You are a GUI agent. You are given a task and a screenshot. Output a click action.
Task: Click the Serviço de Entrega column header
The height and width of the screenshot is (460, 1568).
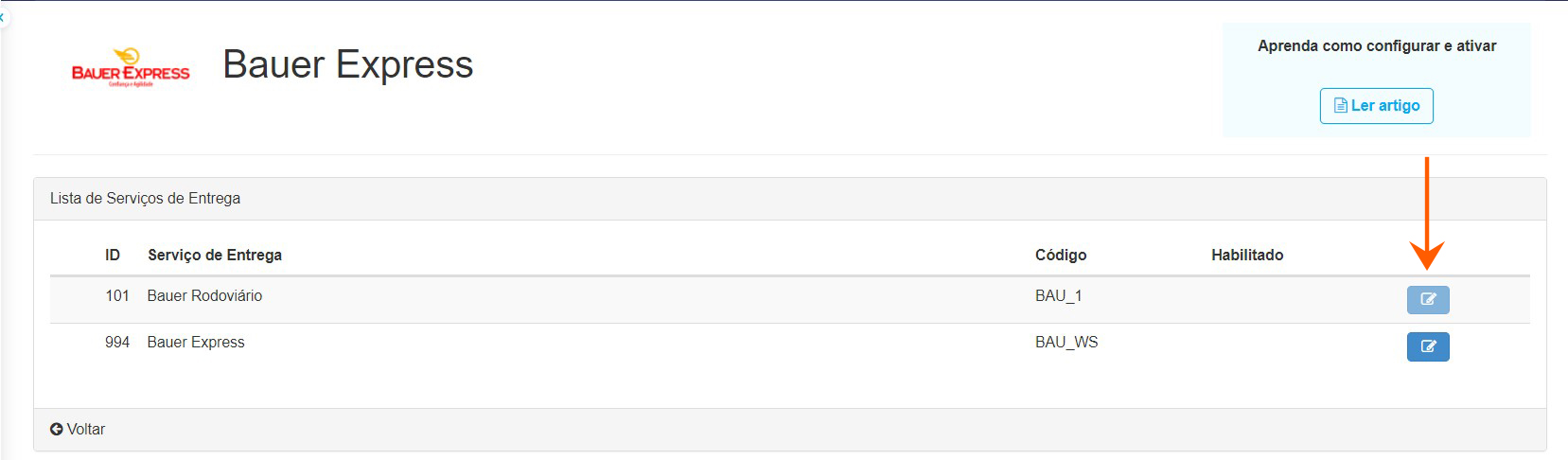(215, 255)
